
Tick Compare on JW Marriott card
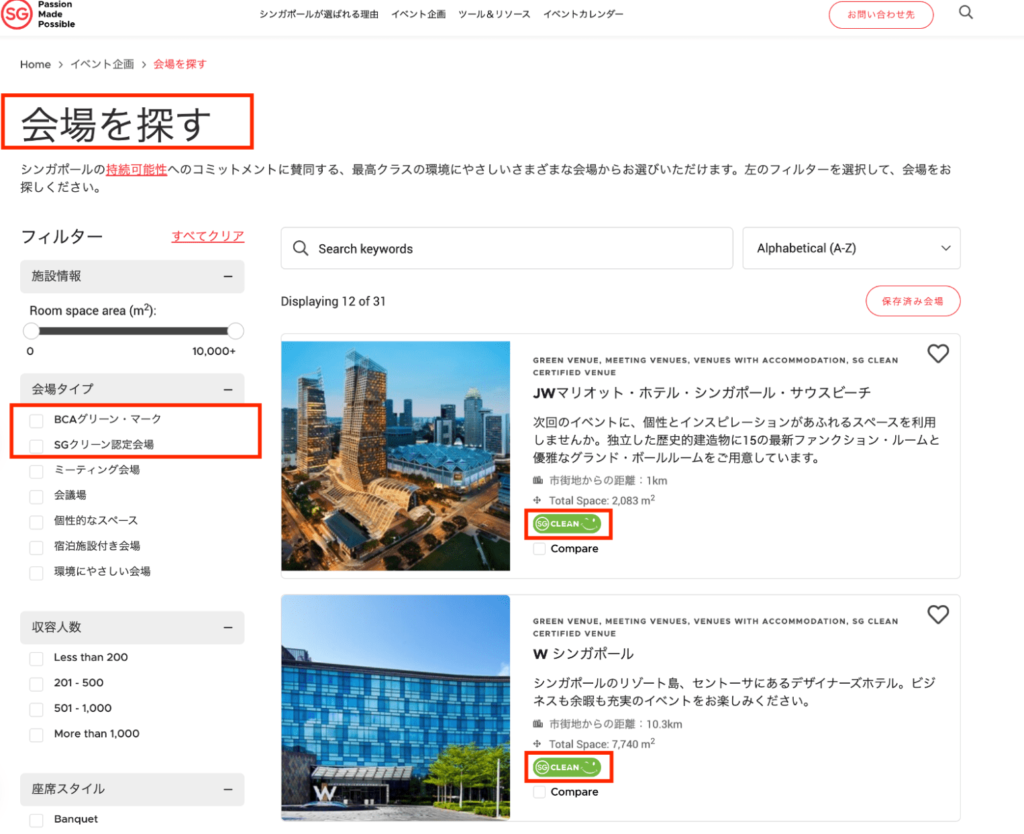(x=539, y=549)
